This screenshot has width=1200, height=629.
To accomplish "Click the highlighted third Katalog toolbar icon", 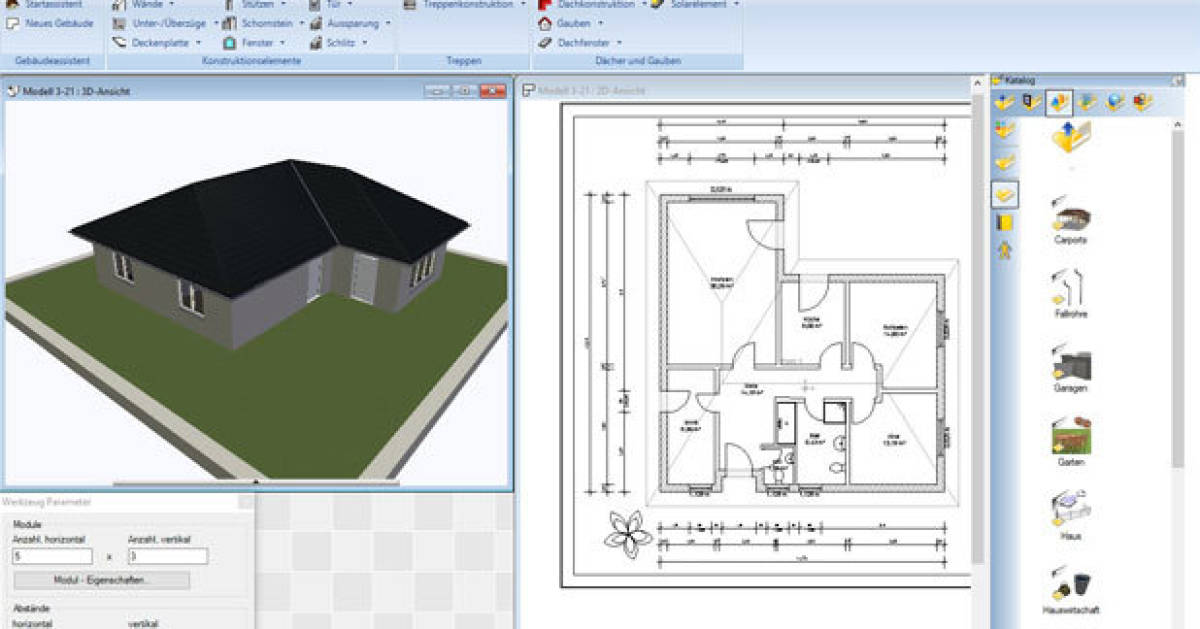I will tap(1059, 102).
